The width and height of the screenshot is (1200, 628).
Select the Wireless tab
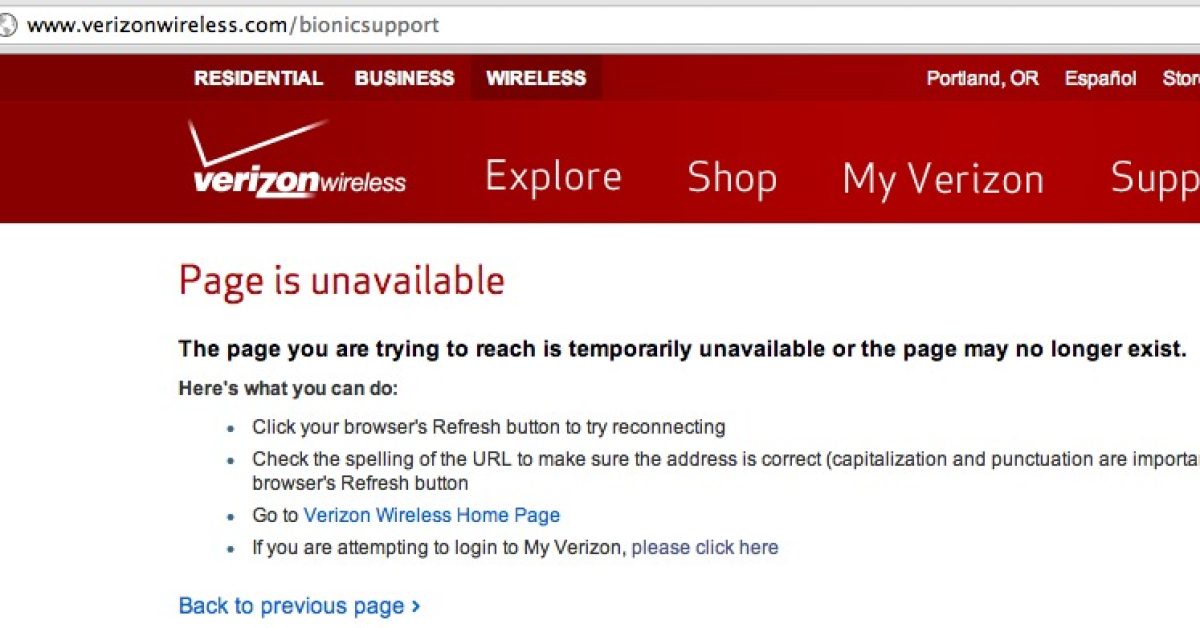(536, 78)
